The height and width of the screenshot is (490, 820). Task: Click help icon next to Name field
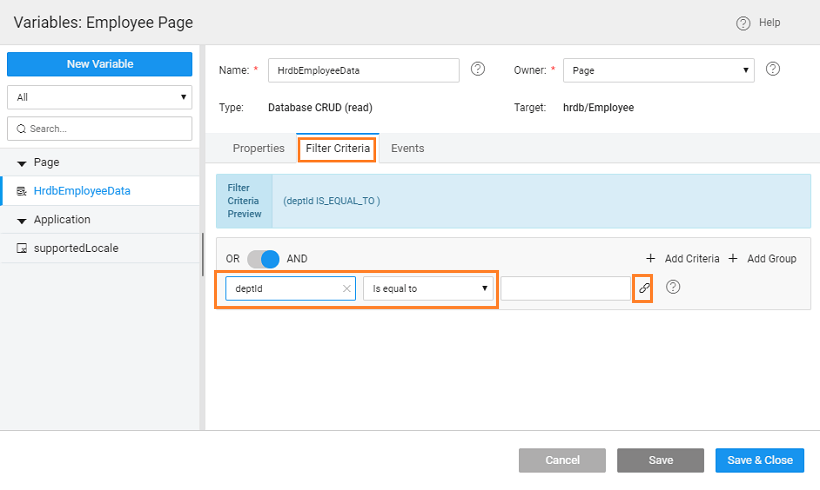478,70
